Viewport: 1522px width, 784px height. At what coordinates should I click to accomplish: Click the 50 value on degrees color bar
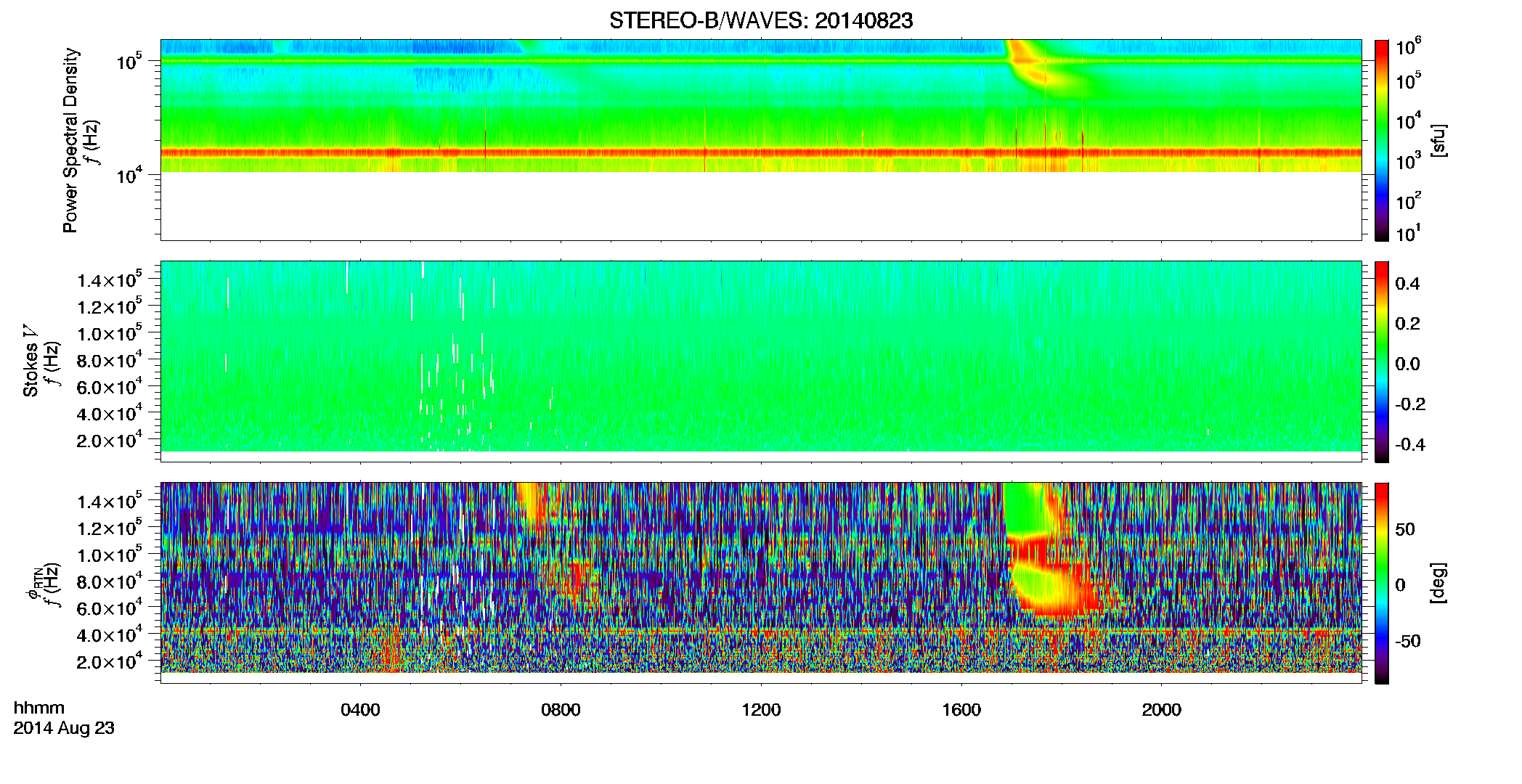click(x=1405, y=529)
